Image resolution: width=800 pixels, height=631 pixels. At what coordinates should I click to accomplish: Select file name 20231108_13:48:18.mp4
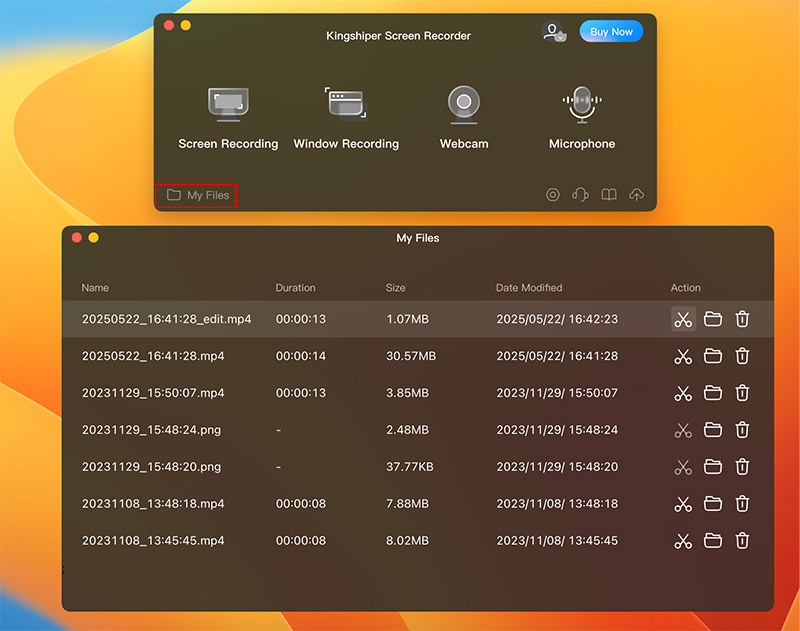(x=153, y=504)
